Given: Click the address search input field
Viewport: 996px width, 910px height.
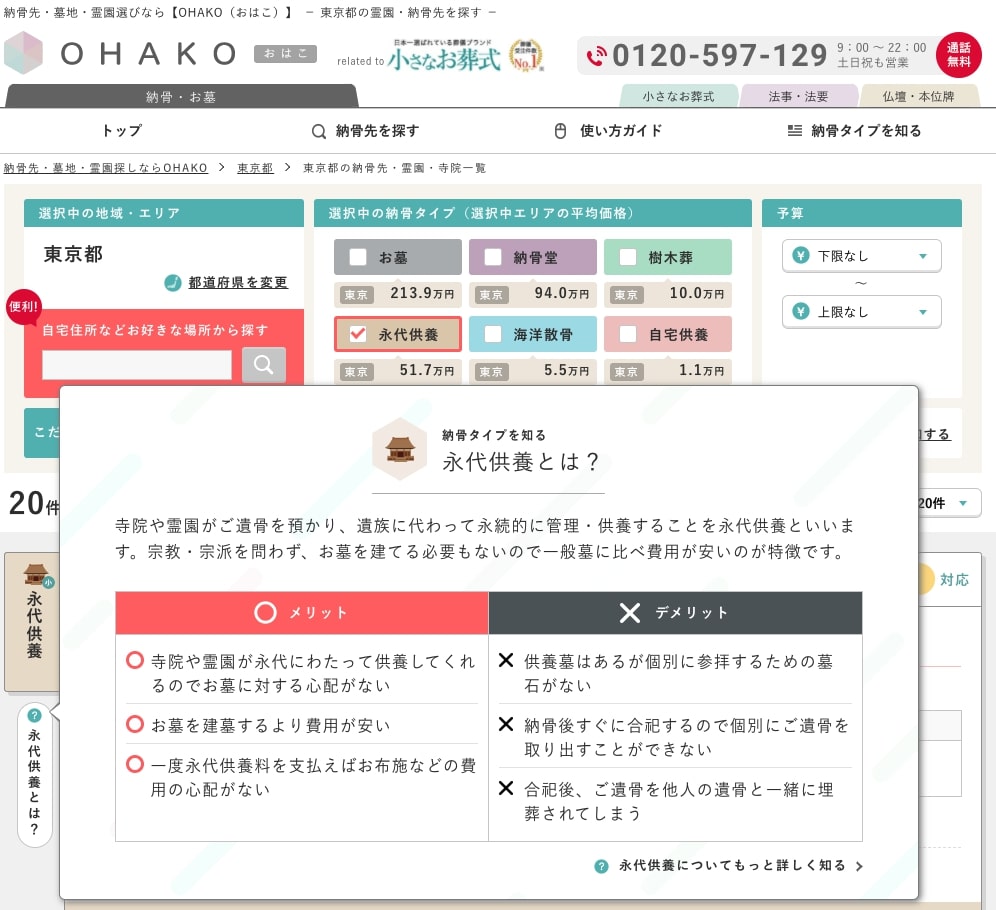Looking at the screenshot, I should coord(137,365).
